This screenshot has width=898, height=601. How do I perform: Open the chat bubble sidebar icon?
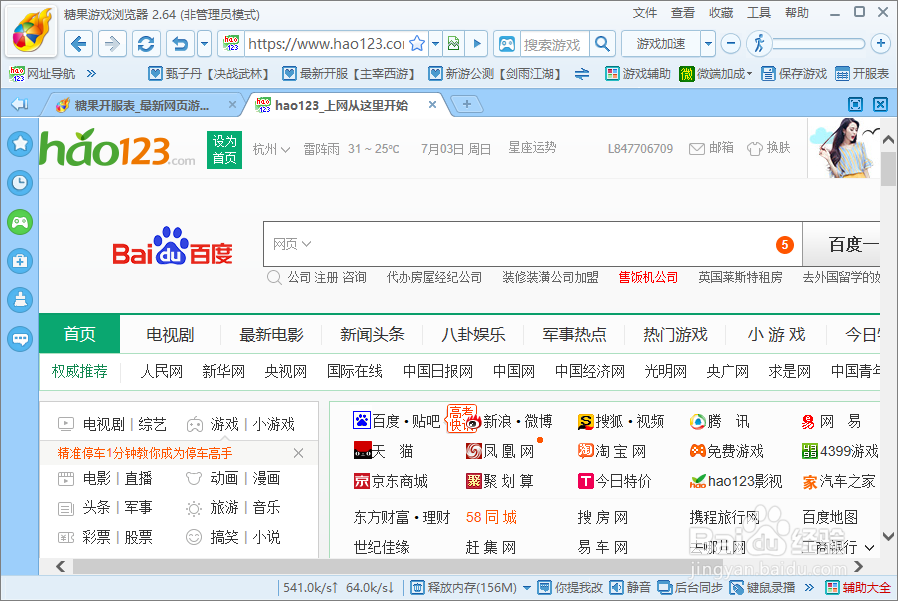(x=20, y=339)
